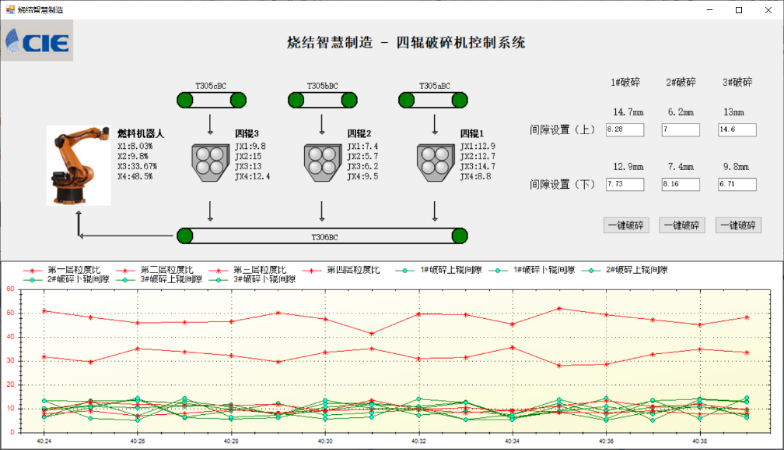784x450 pixels.
Task: Focus 3#破碎 lower gap field showing 6.71
Action: click(x=736, y=185)
